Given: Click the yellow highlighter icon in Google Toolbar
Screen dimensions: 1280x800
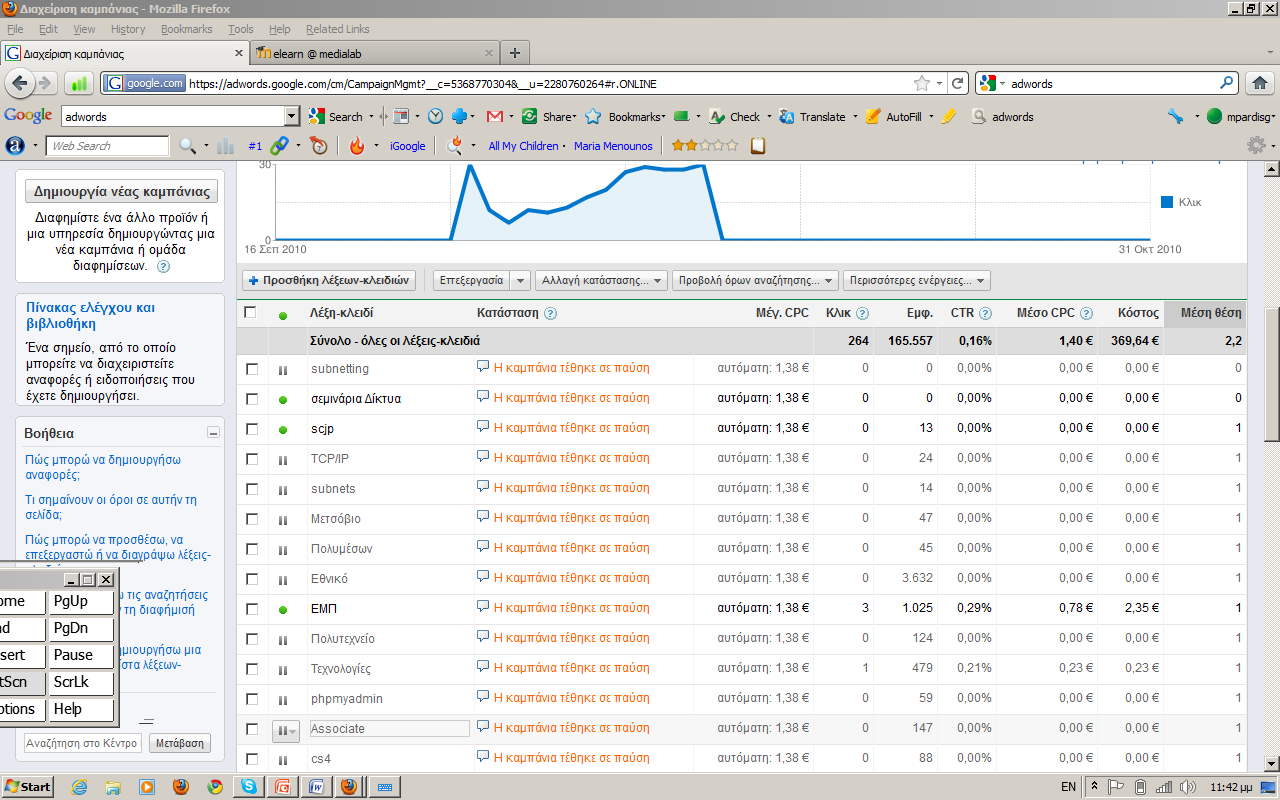Looking at the screenshot, I should pyautogui.click(x=949, y=116).
